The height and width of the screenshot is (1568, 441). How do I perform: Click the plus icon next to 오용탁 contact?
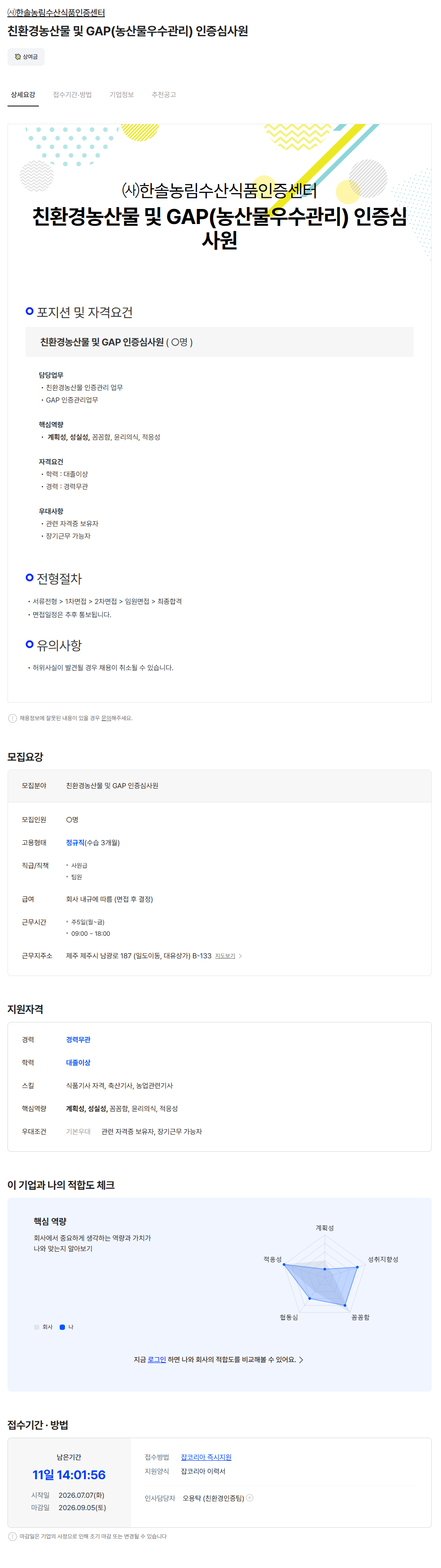click(250, 1497)
